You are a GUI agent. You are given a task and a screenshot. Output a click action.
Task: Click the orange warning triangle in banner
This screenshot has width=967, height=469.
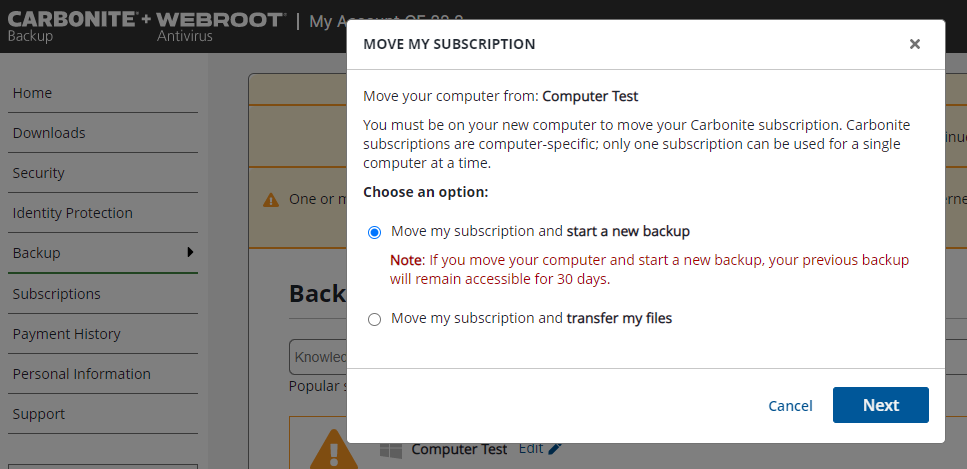[x=271, y=200]
